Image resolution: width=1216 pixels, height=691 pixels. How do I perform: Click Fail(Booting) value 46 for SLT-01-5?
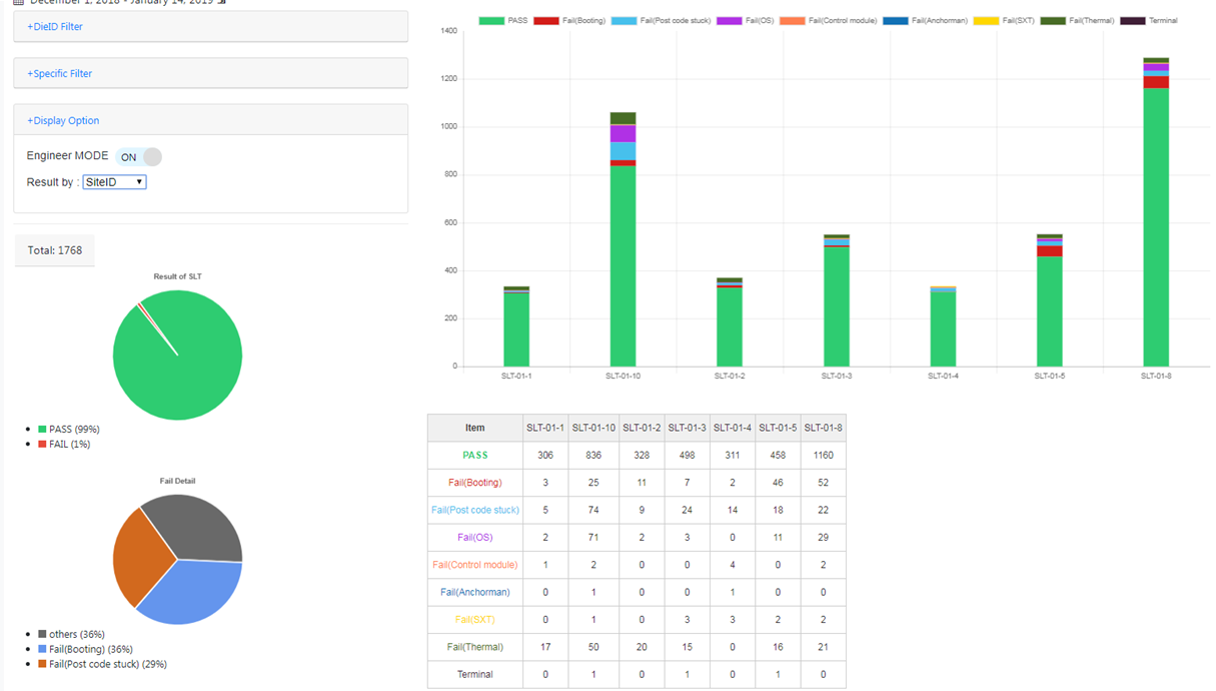click(780, 483)
